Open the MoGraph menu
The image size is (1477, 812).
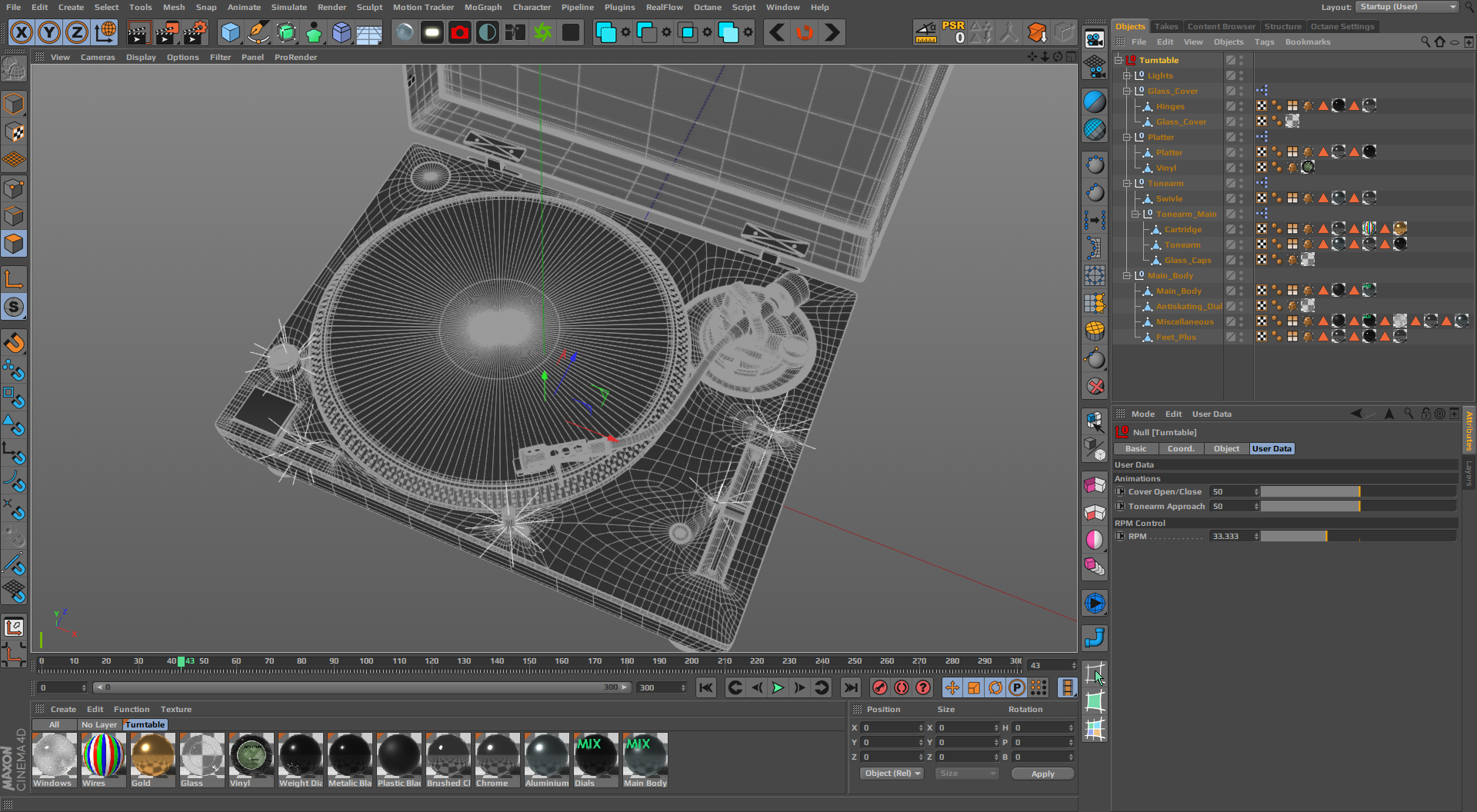(482, 7)
